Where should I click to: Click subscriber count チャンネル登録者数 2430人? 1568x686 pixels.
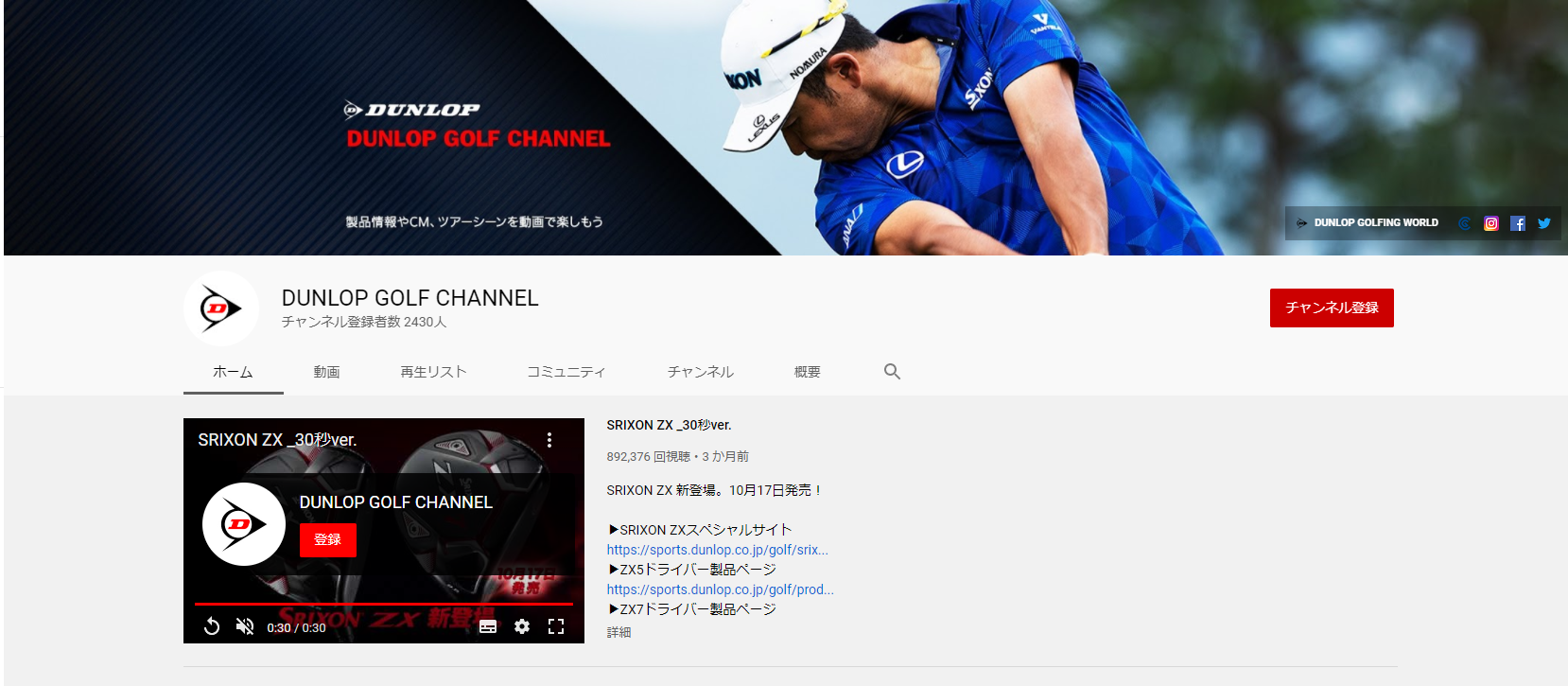coord(363,323)
